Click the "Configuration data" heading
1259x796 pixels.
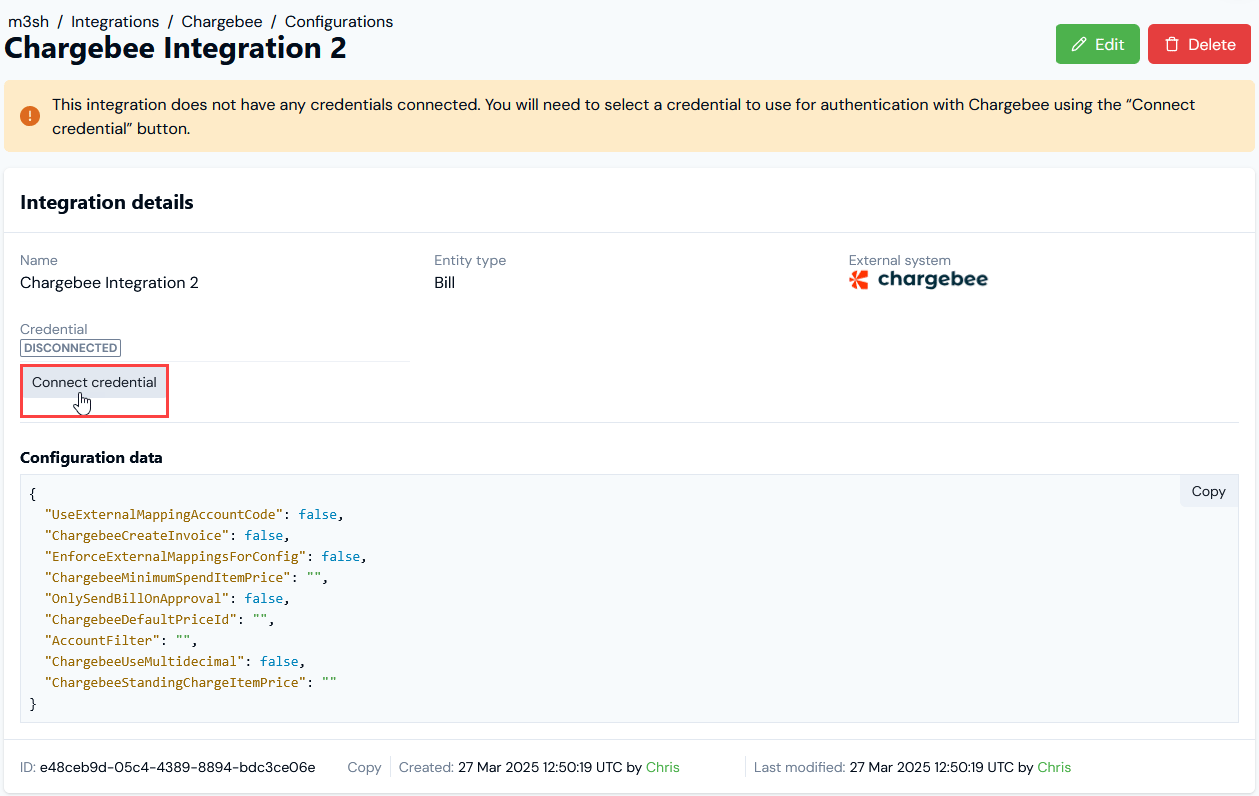(91, 457)
